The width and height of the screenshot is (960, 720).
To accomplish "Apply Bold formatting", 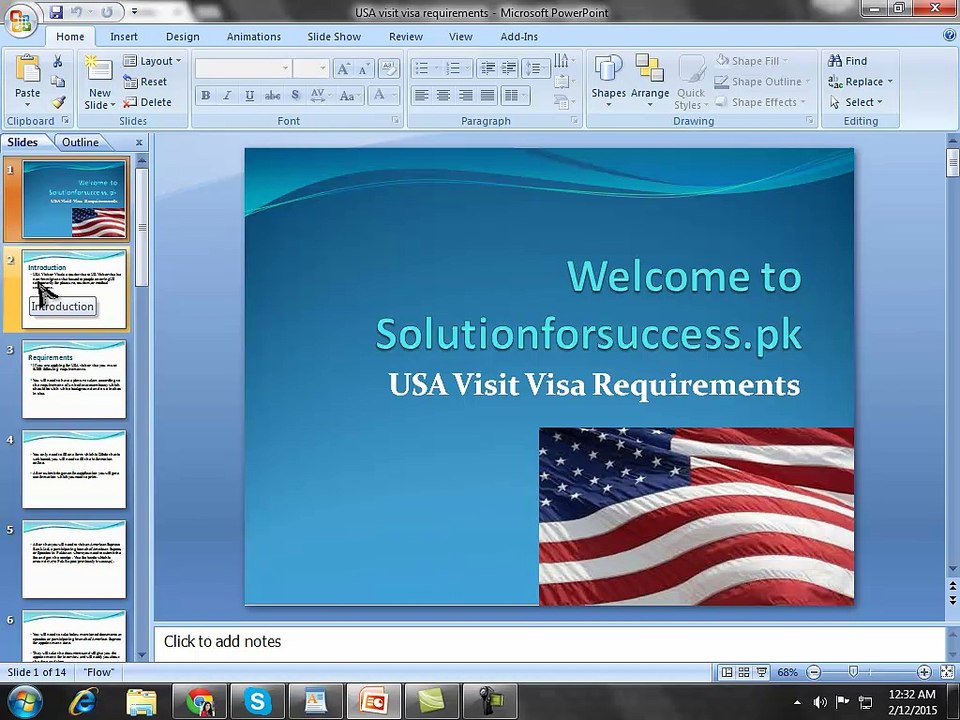I will point(206,95).
